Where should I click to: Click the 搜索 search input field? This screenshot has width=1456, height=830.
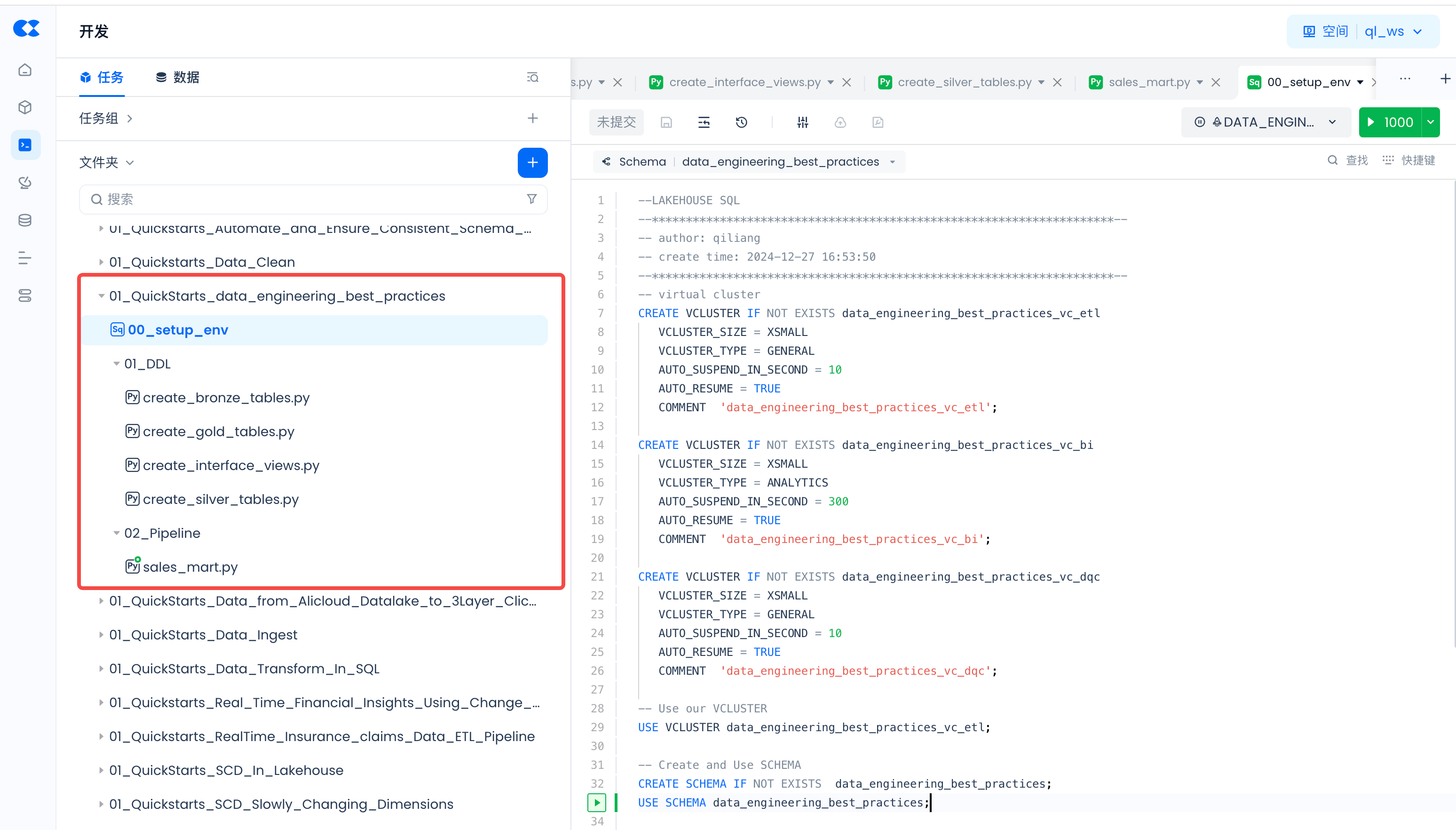[308, 199]
